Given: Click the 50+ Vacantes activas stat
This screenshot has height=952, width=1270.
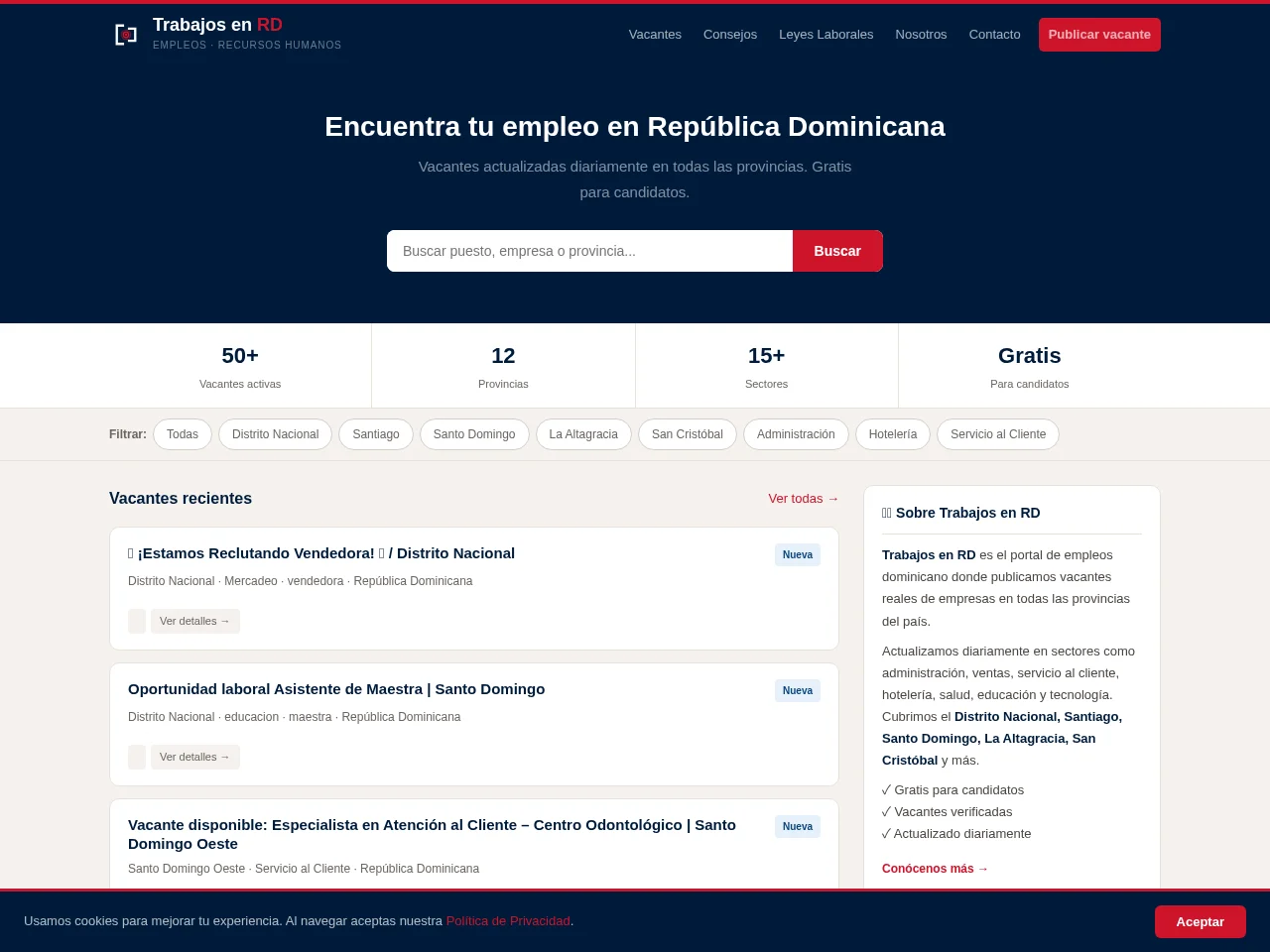Looking at the screenshot, I should (x=240, y=366).
